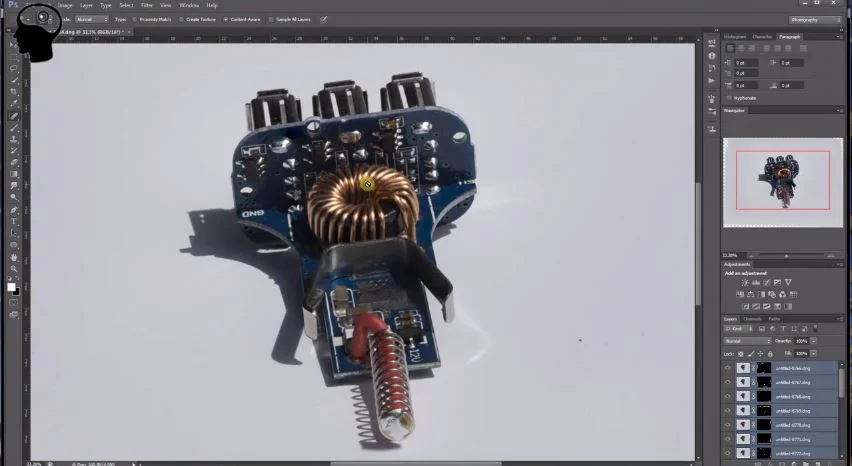
Task: Click the indent left margin field
Action: 747,62
